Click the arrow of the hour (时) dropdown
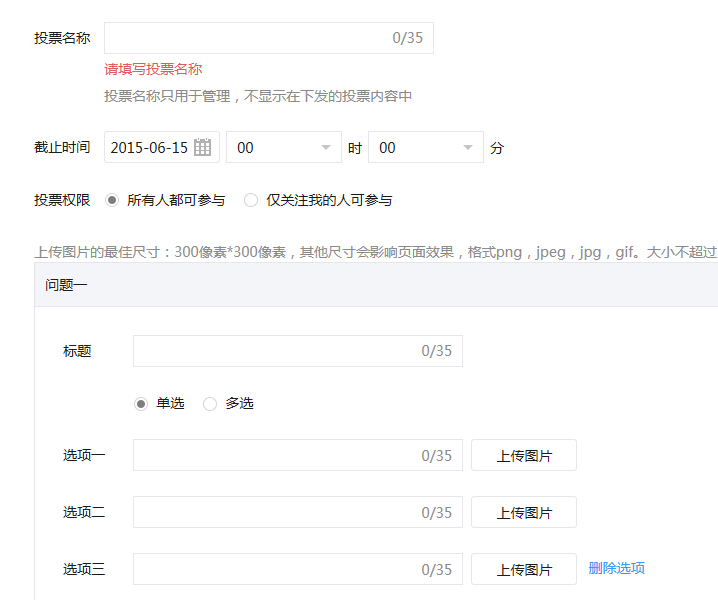Screen dimensions: 718x600 325,148
